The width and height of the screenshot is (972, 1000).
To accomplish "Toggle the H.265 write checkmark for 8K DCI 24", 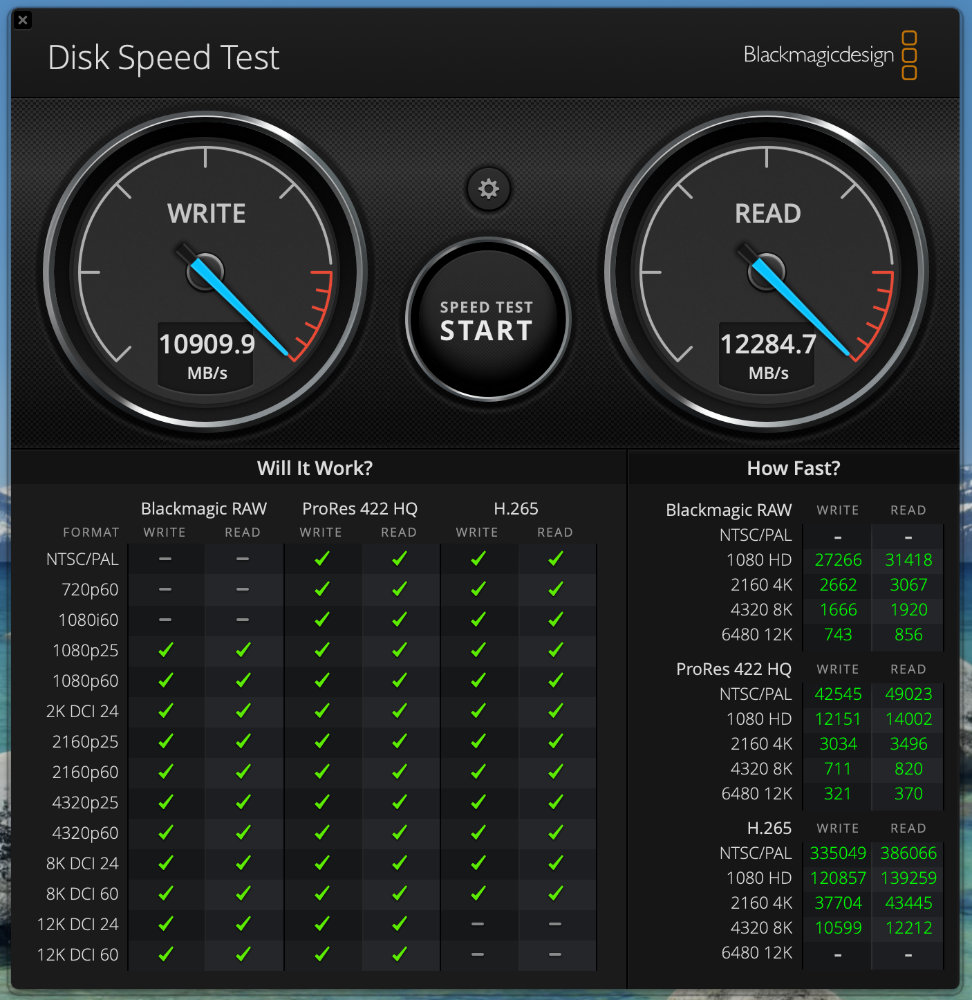I will pos(477,863).
